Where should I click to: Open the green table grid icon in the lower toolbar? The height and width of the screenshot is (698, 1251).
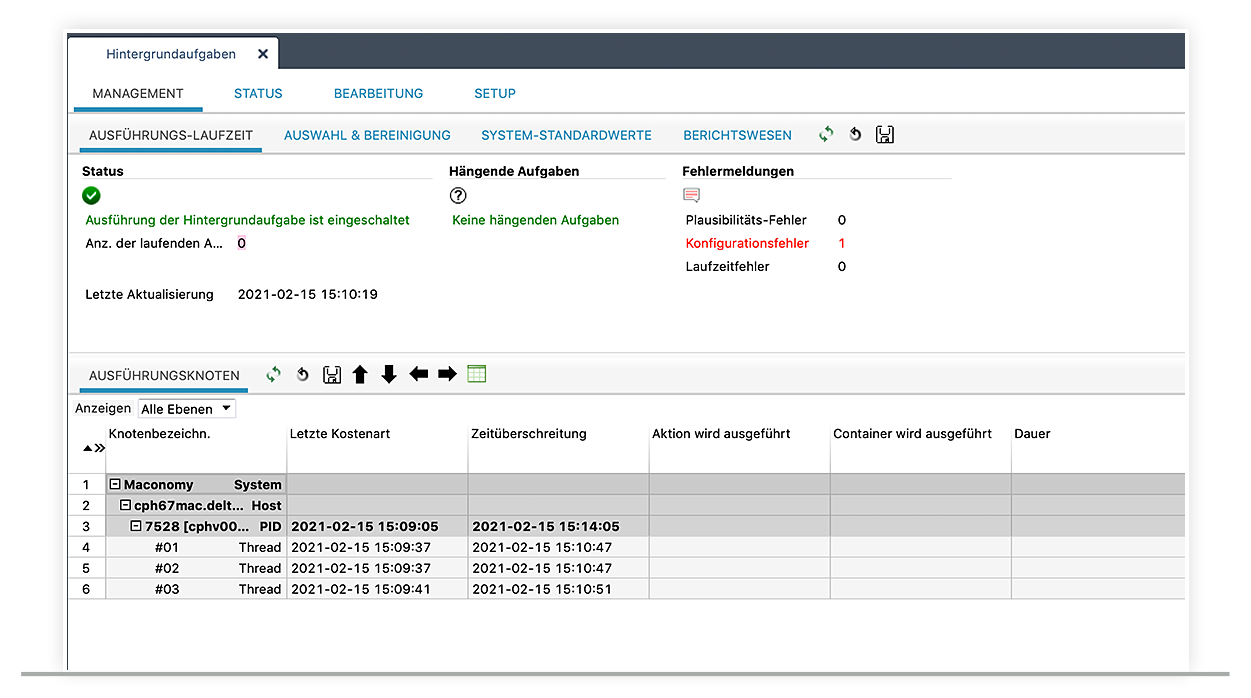476,374
